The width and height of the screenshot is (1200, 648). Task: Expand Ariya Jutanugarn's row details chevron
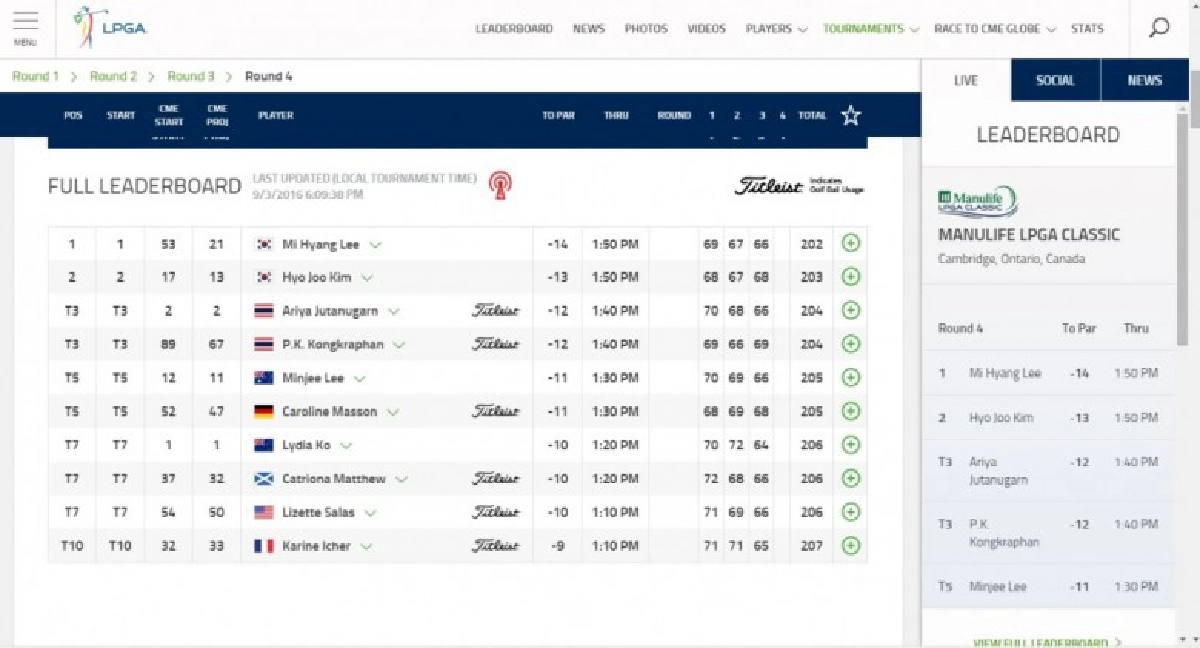[x=394, y=311]
